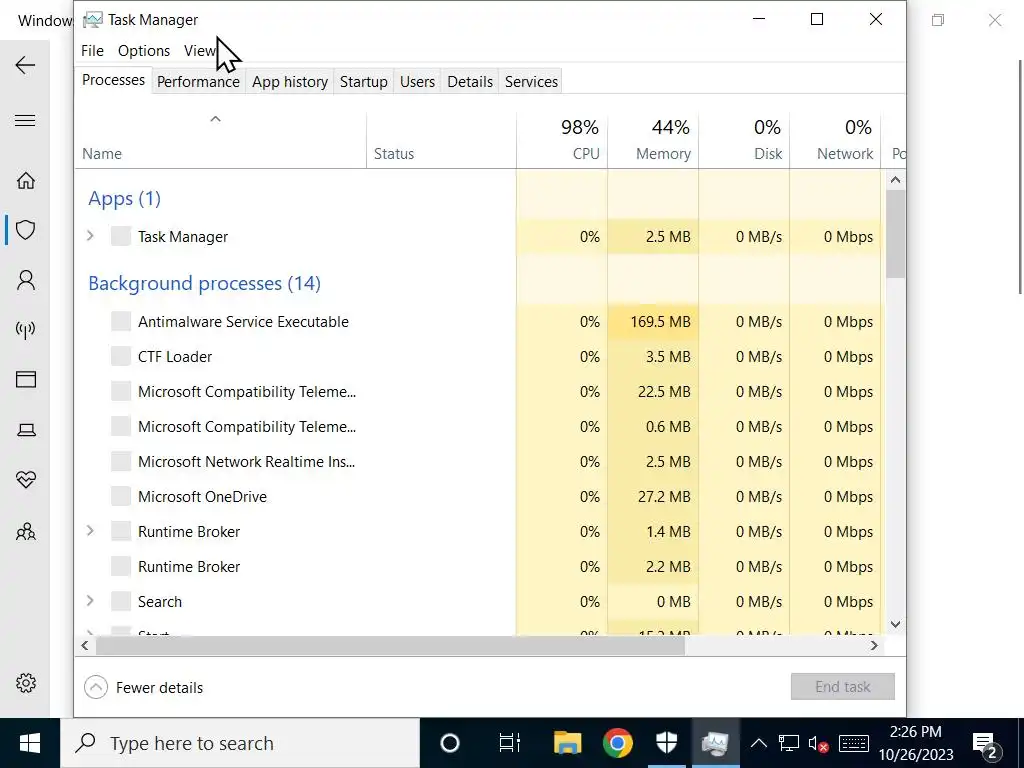Open the network status tray icon
This screenshot has height=768, width=1024.
(x=788, y=743)
